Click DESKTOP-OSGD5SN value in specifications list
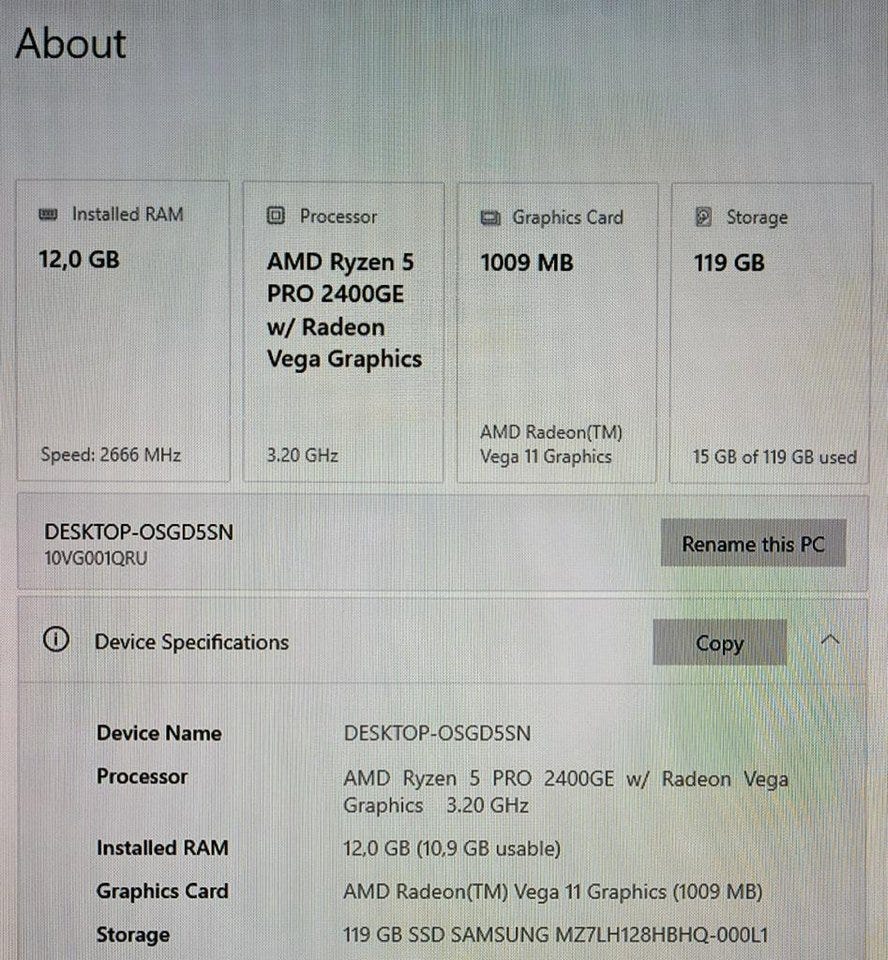The height and width of the screenshot is (960, 888). click(x=437, y=733)
